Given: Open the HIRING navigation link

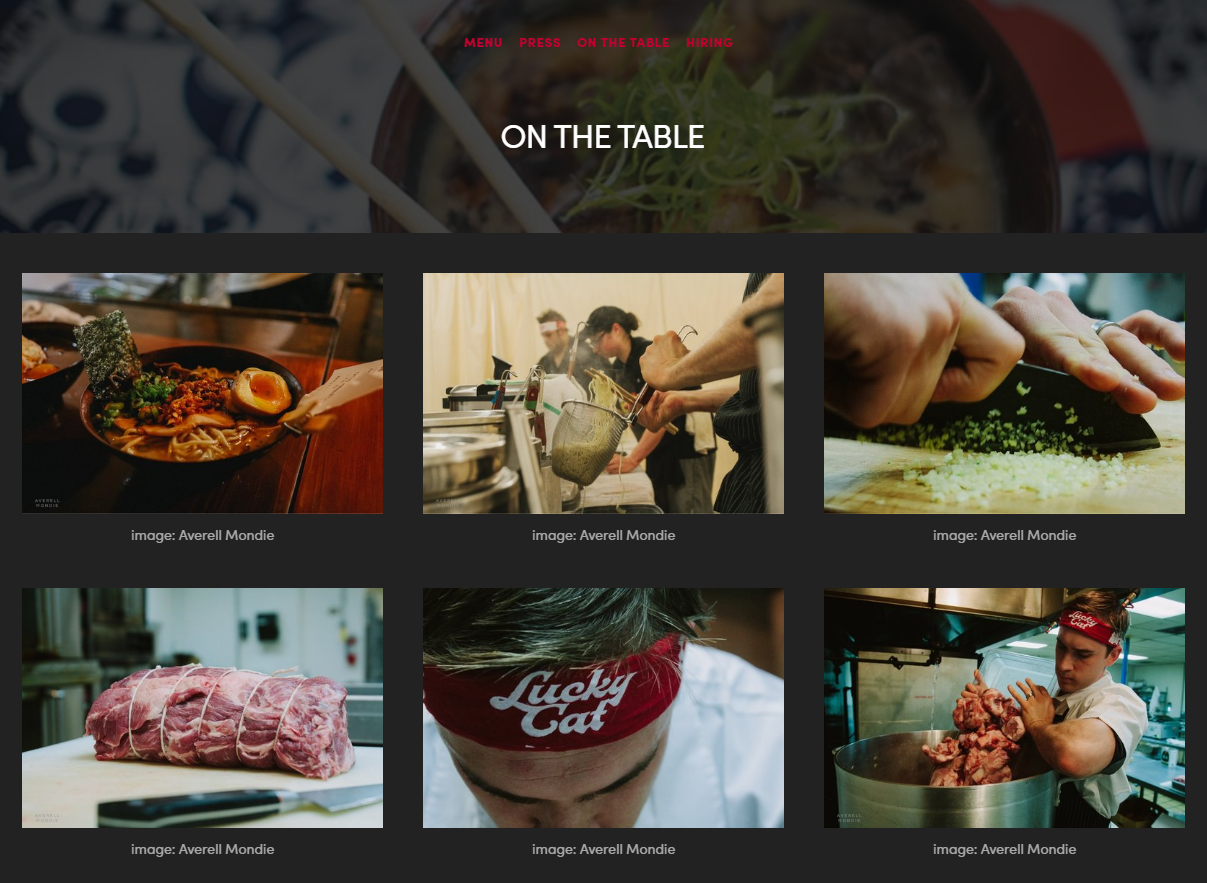Looking at the screenshot, I should (x=709, y=43).
